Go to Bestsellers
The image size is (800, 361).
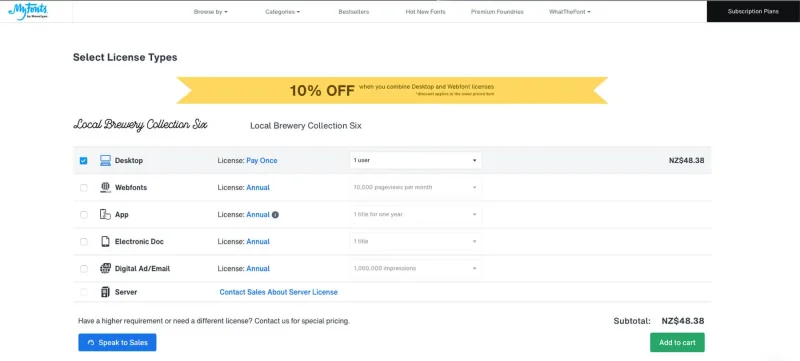[x=354, y=12]
